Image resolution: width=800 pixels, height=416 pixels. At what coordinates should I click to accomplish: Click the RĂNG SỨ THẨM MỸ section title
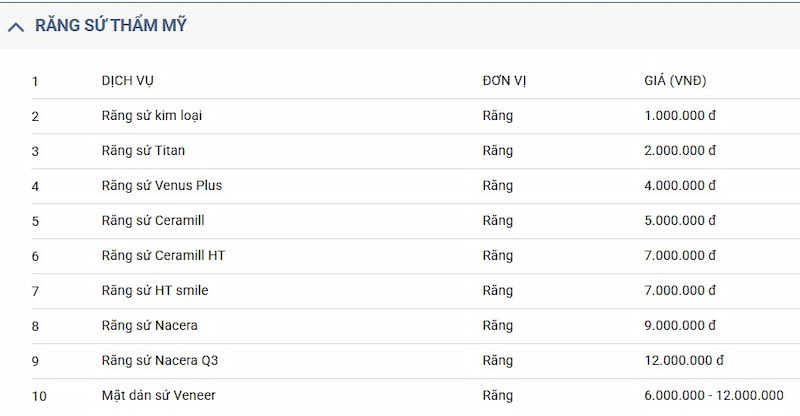(111, 26)
